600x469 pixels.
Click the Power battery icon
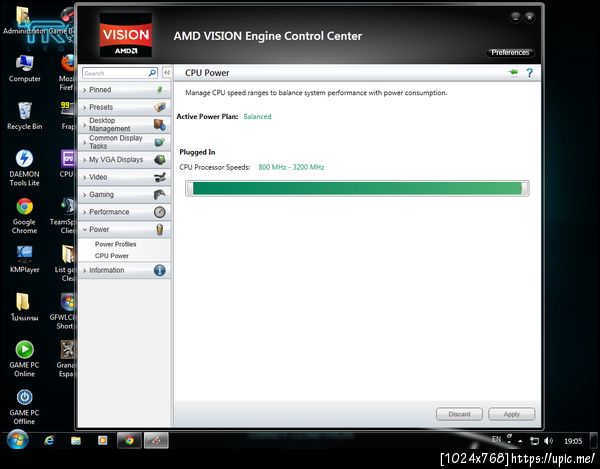pyautogui.click(x=160, y=230)
